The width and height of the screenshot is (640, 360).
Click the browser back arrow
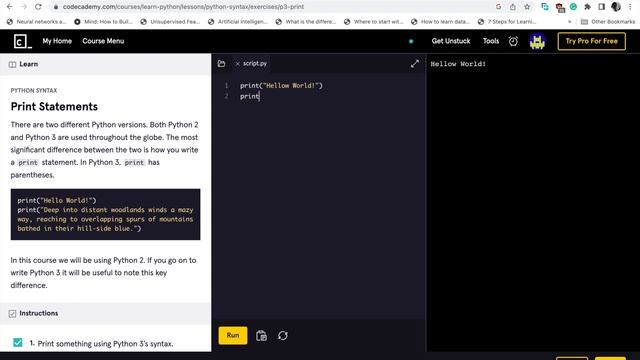10,7
